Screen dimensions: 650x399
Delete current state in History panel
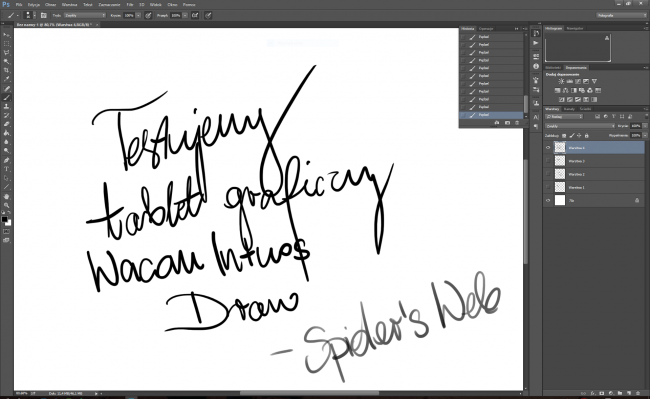click(517, 123)
